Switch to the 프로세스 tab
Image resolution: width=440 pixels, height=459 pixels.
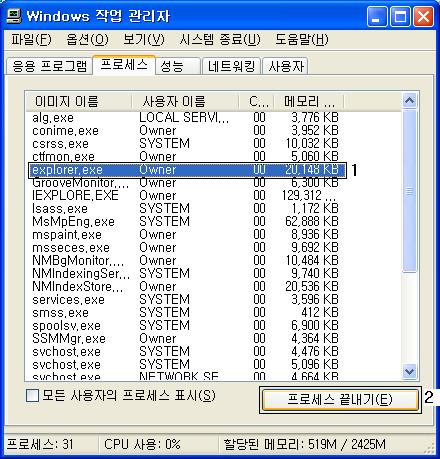tap(124, 64)
